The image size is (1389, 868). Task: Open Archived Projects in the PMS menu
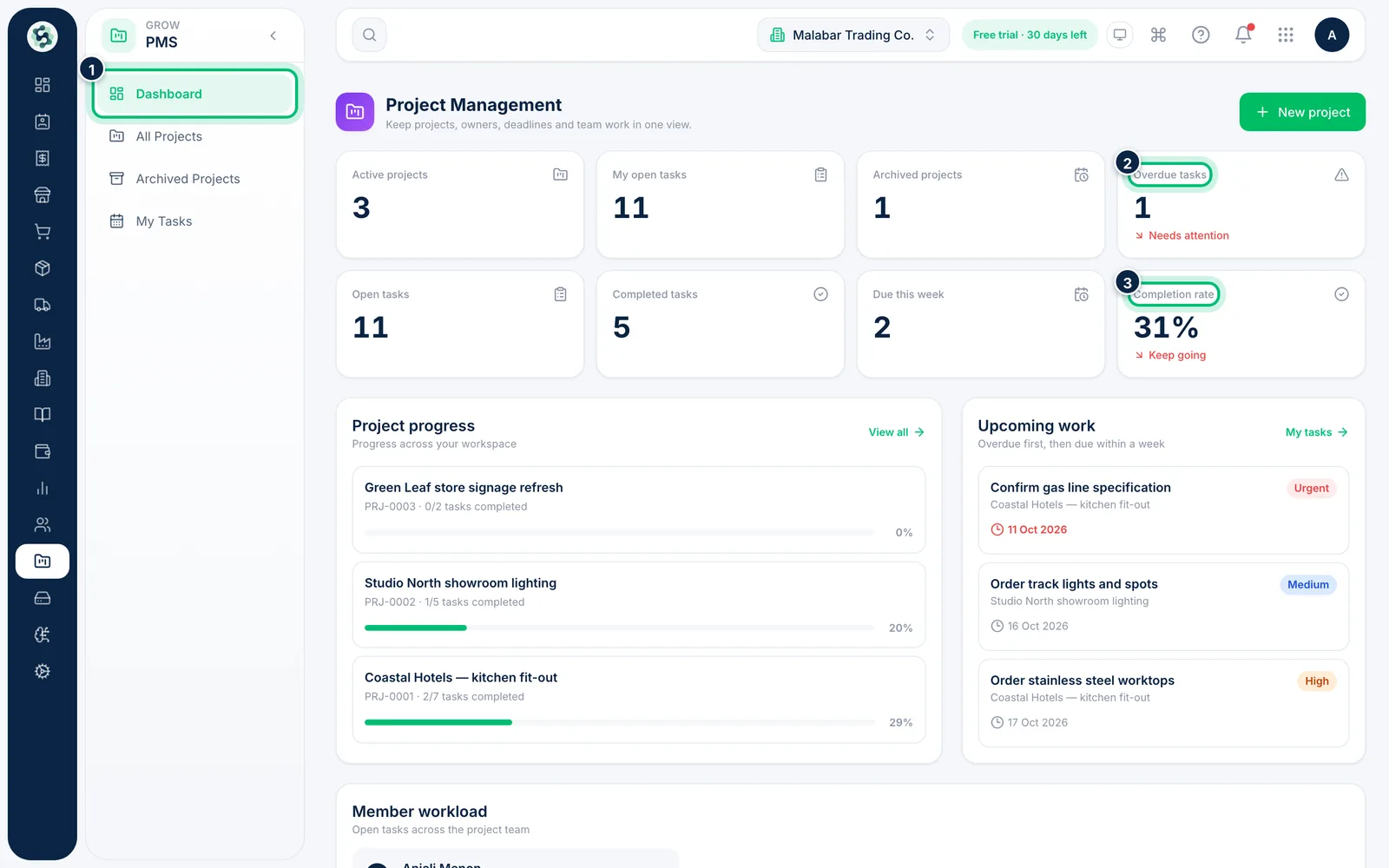[195, 179]
